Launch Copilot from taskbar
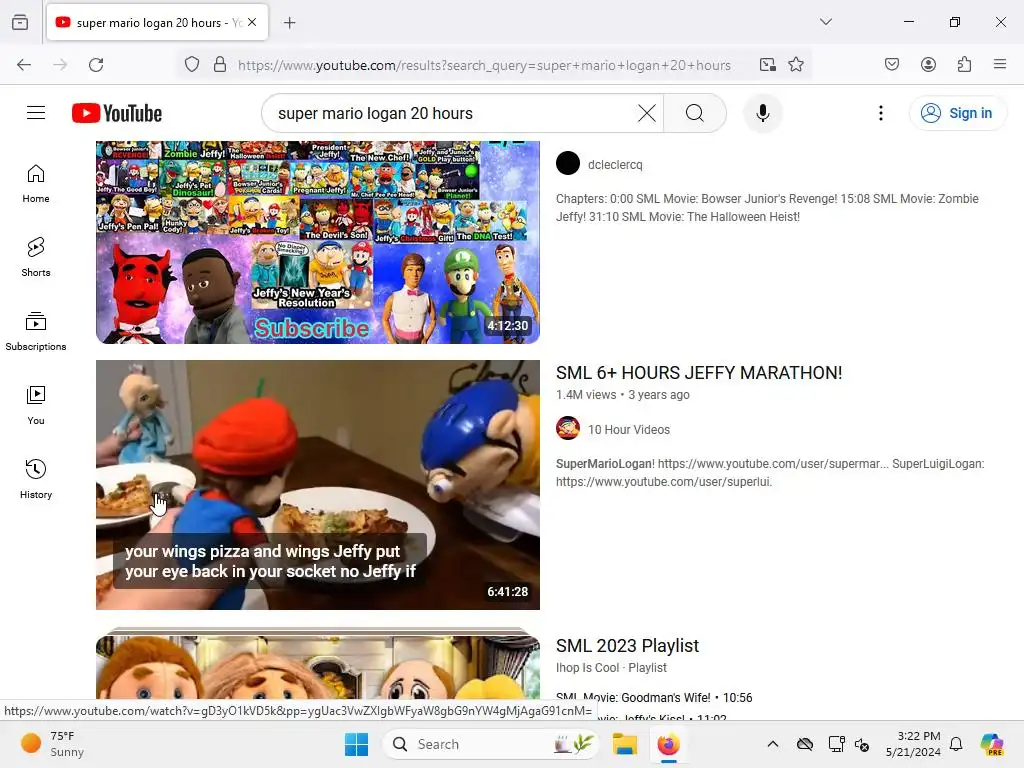Image resolution: width=1024 pixels, height=768 pixels. (x=991, y=744)
